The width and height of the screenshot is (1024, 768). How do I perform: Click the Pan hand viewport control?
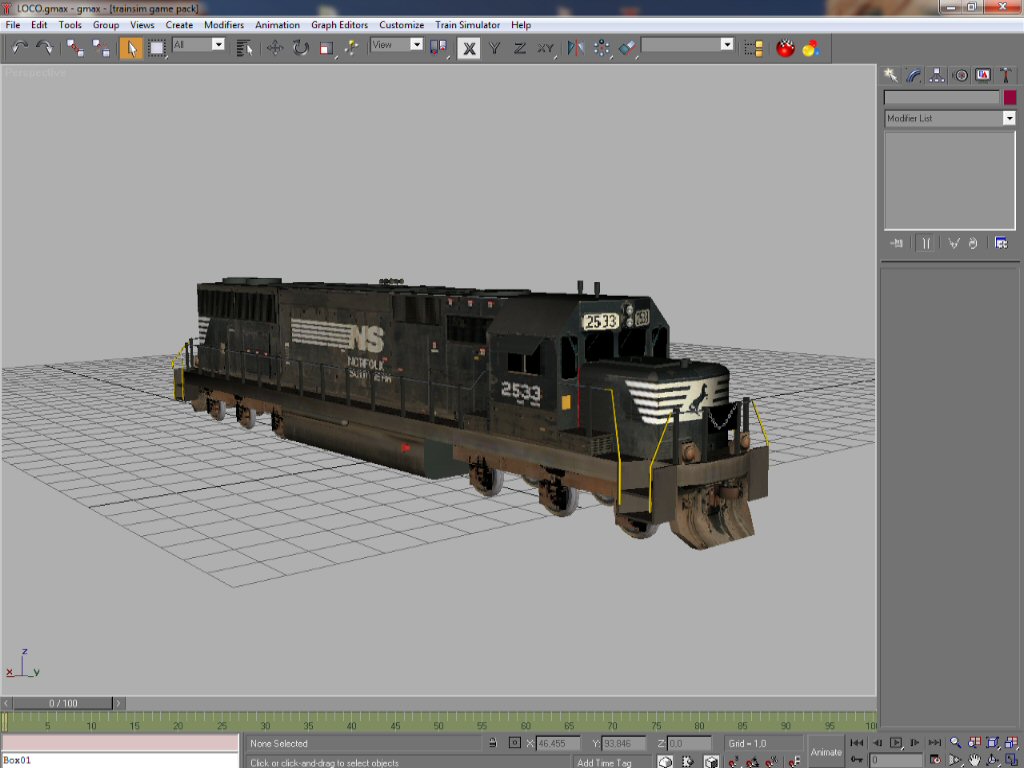974,760
